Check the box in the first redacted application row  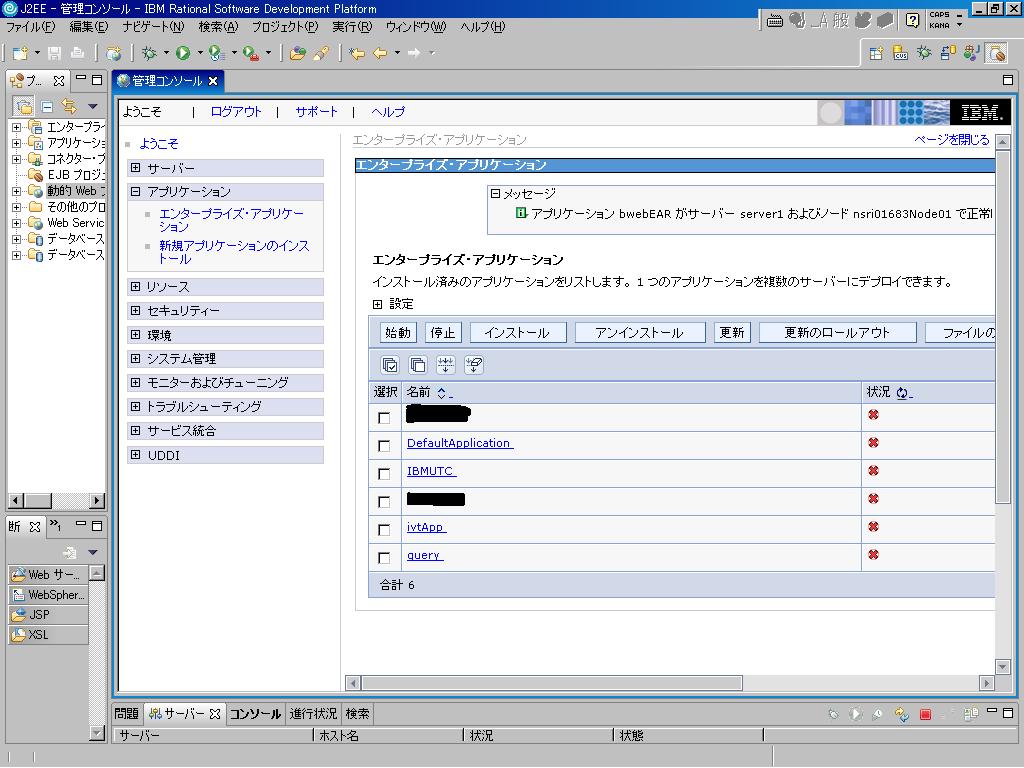pos(384,418)
